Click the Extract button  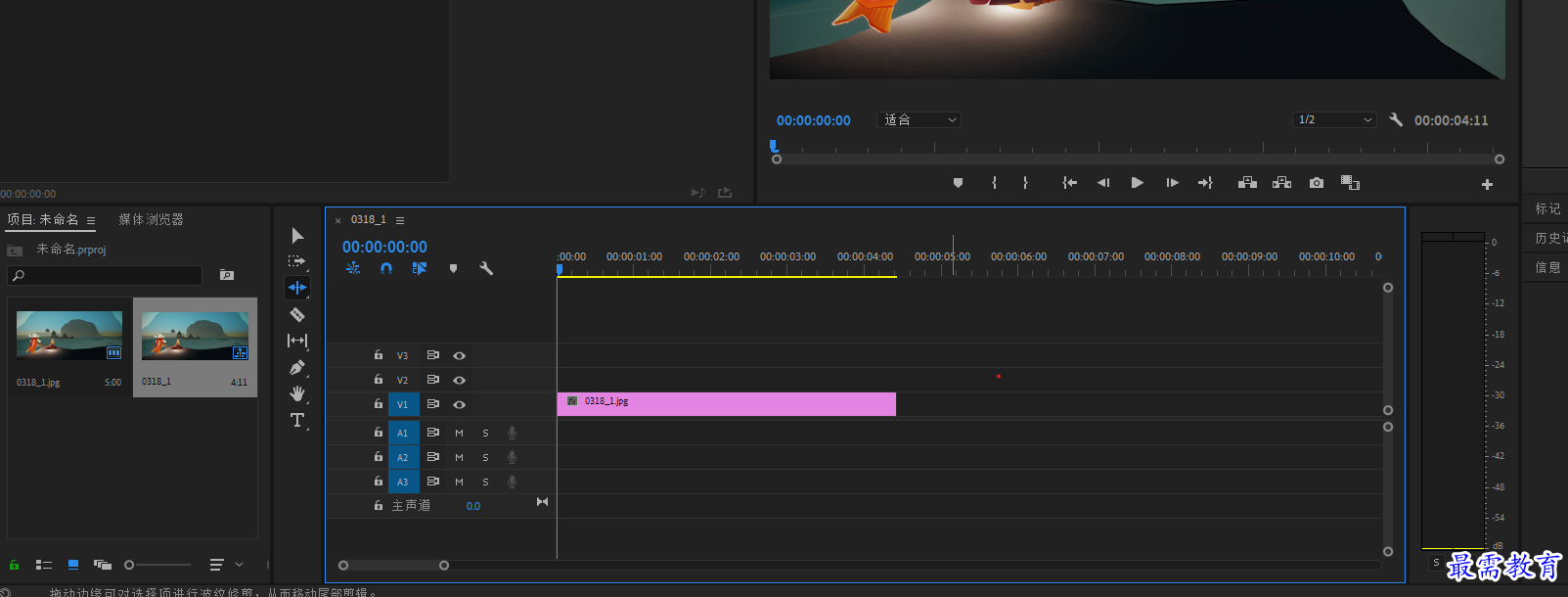click(1281, 183)
